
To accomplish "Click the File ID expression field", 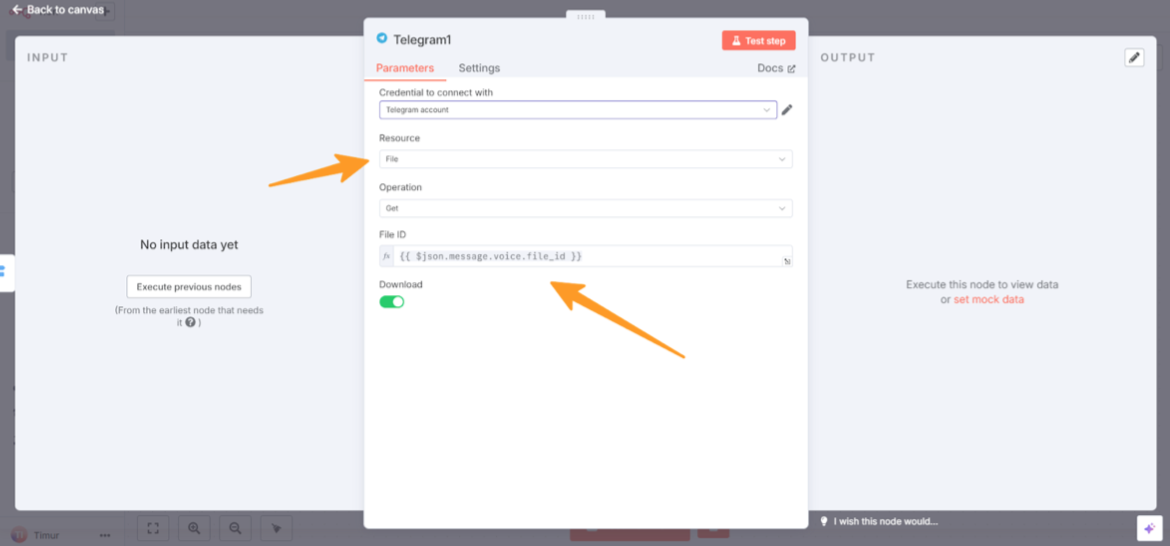I will (586, 256).
